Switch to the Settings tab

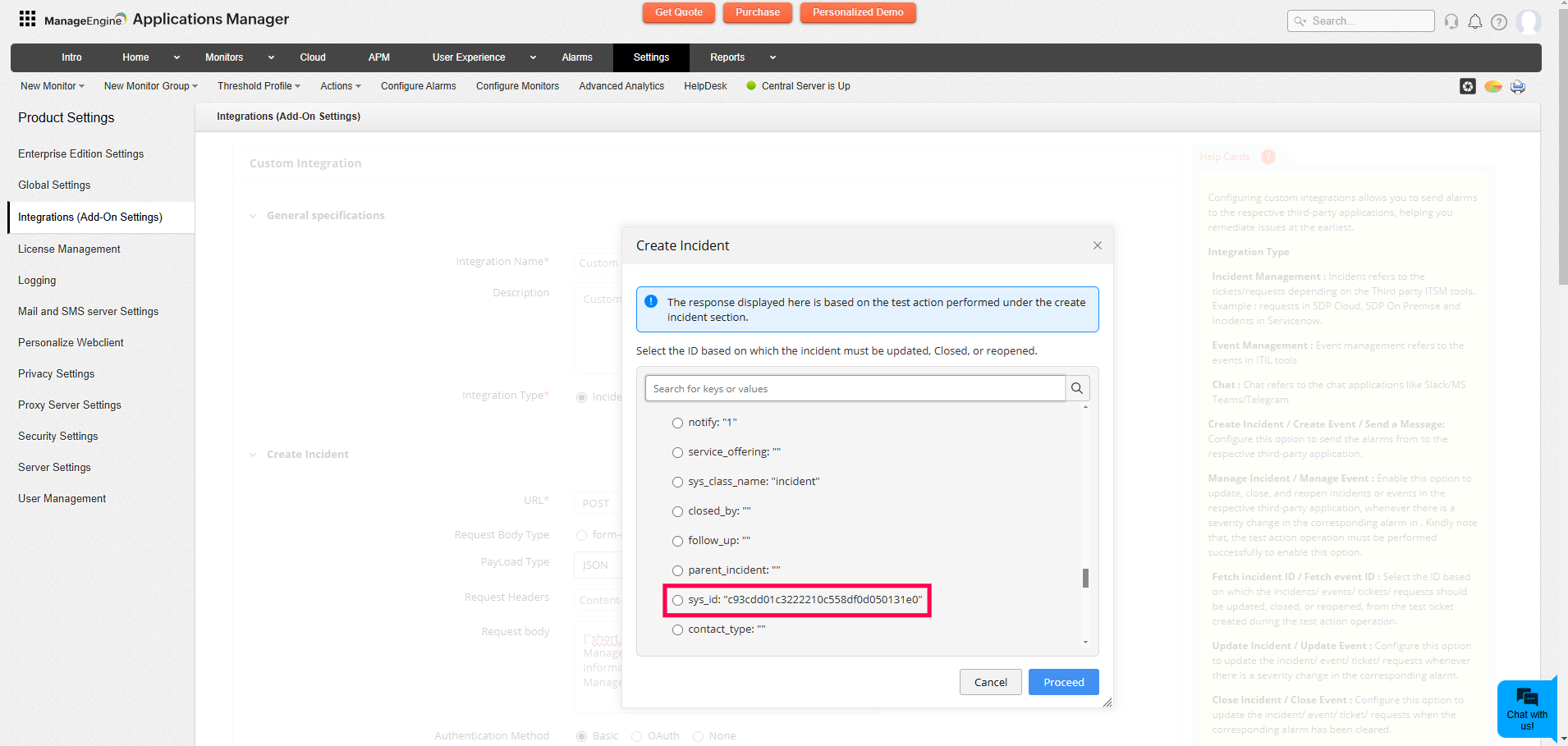coord(651,57)
